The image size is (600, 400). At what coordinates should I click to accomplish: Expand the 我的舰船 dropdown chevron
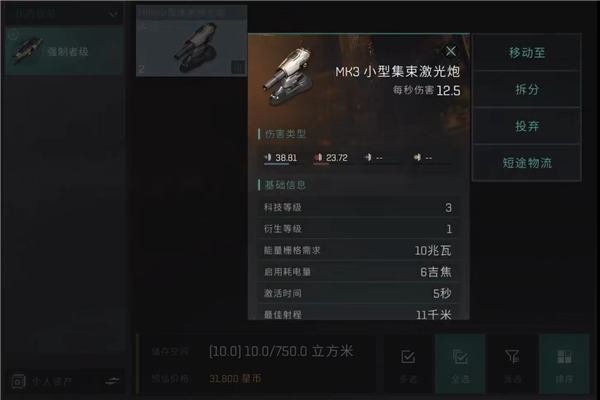pyautogui.click(x=113, y=15)
